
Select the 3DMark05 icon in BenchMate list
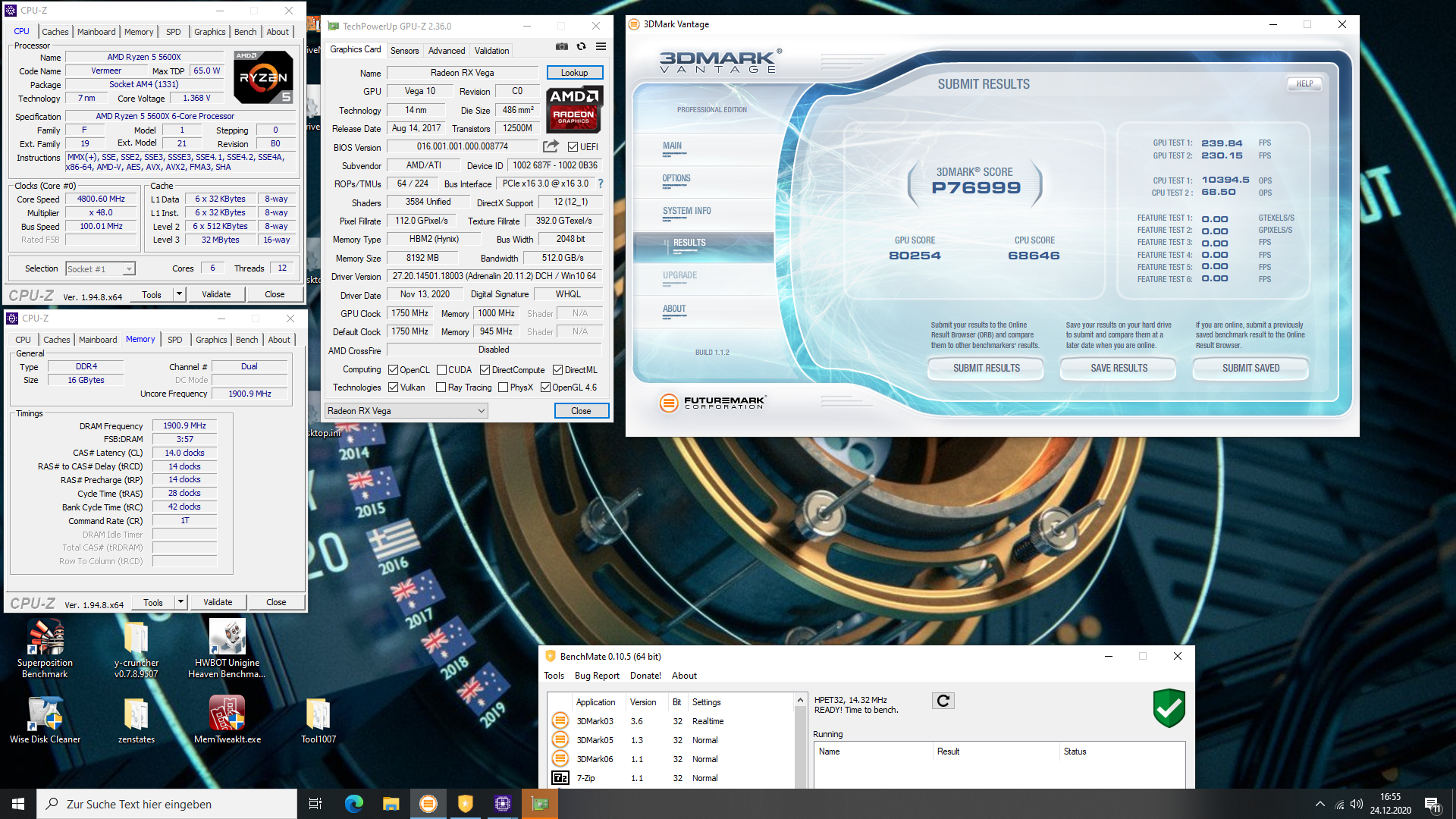tap(560, 739)
